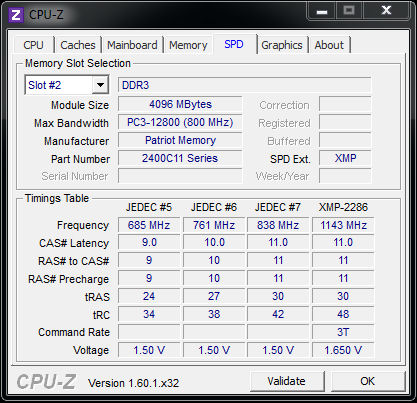Viewport: 417px width, 403px height.
Task: Open the Caches tab
Action: coord(78,45)
